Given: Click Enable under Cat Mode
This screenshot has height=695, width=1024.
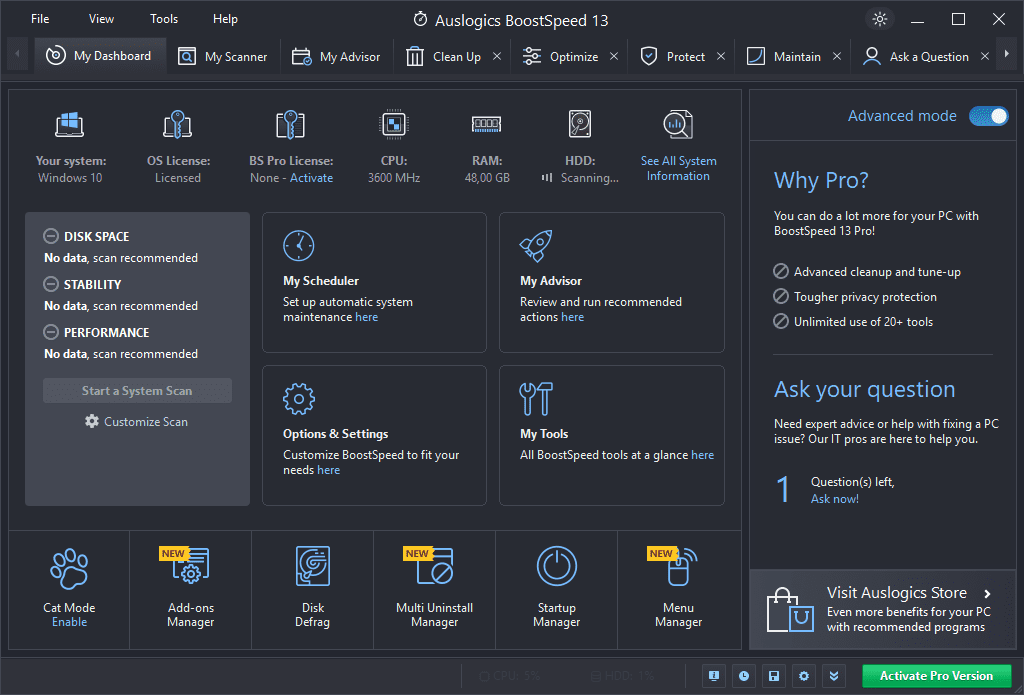Looking at the screenshot, I should (x=69, y=622).
